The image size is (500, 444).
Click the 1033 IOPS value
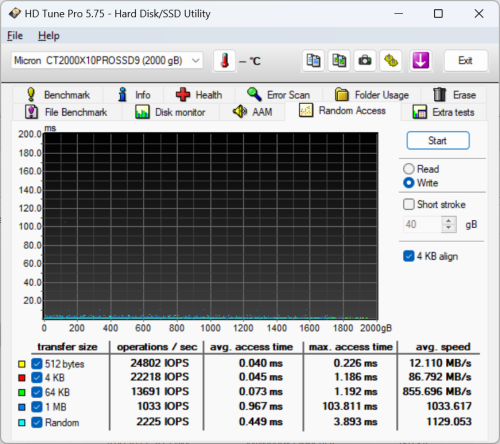(x=163, y=406)
